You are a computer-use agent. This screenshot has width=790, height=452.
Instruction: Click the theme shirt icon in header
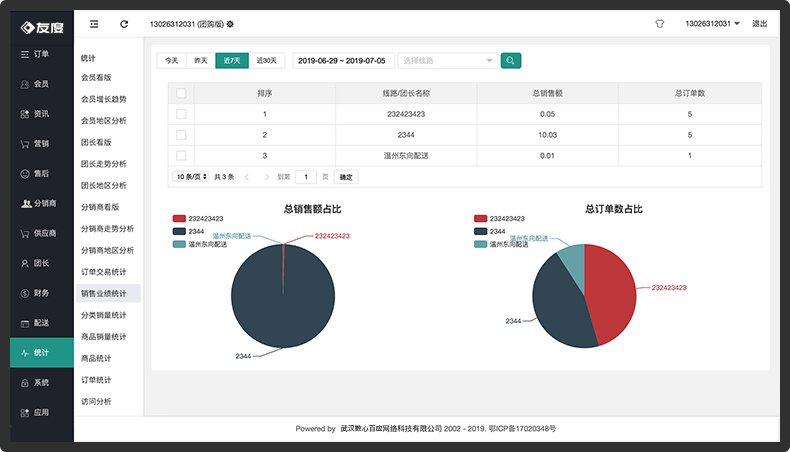[660, 24]
